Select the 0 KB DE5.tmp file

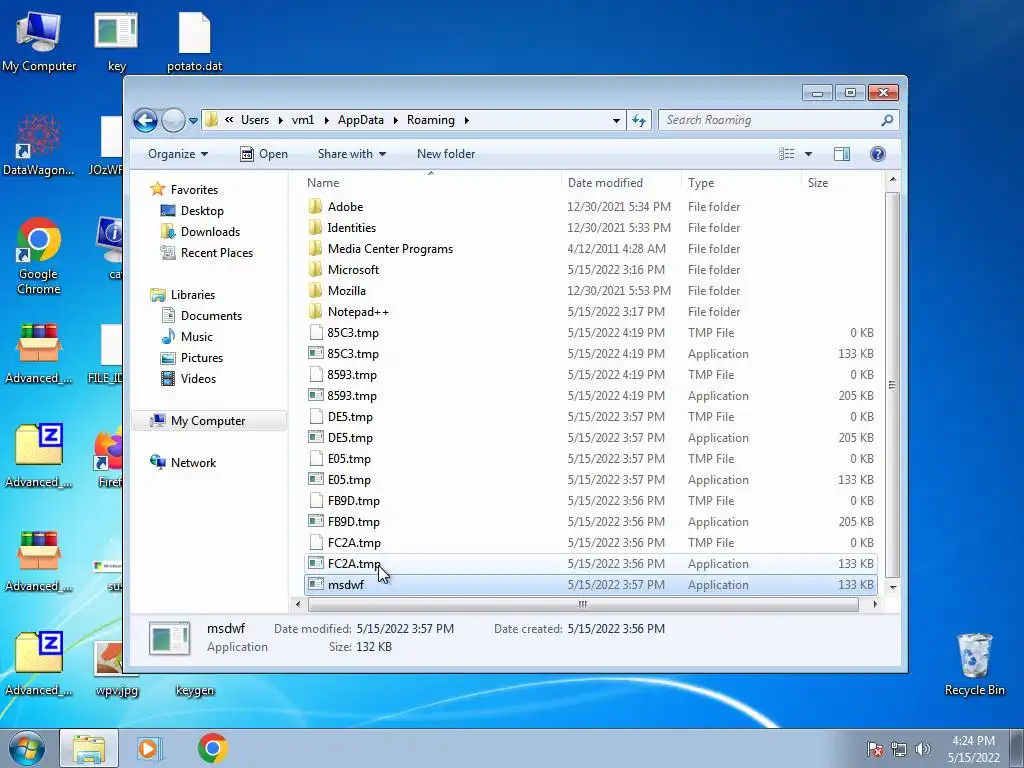(x=590, y=417)
